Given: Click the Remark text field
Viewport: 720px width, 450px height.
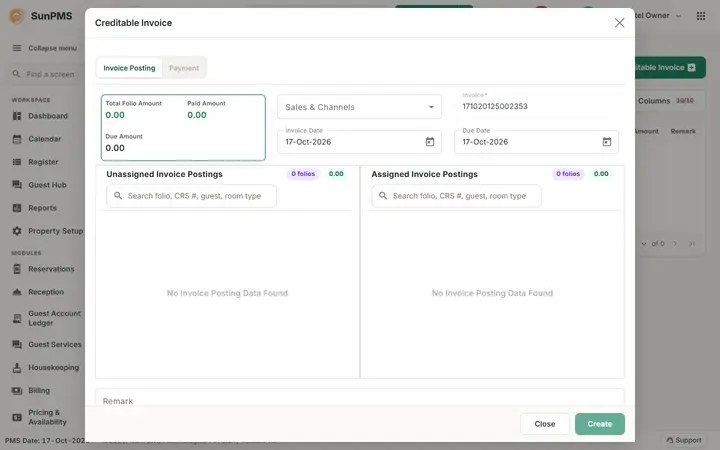Looking at the screenshot, I should [x=360, y=398].
